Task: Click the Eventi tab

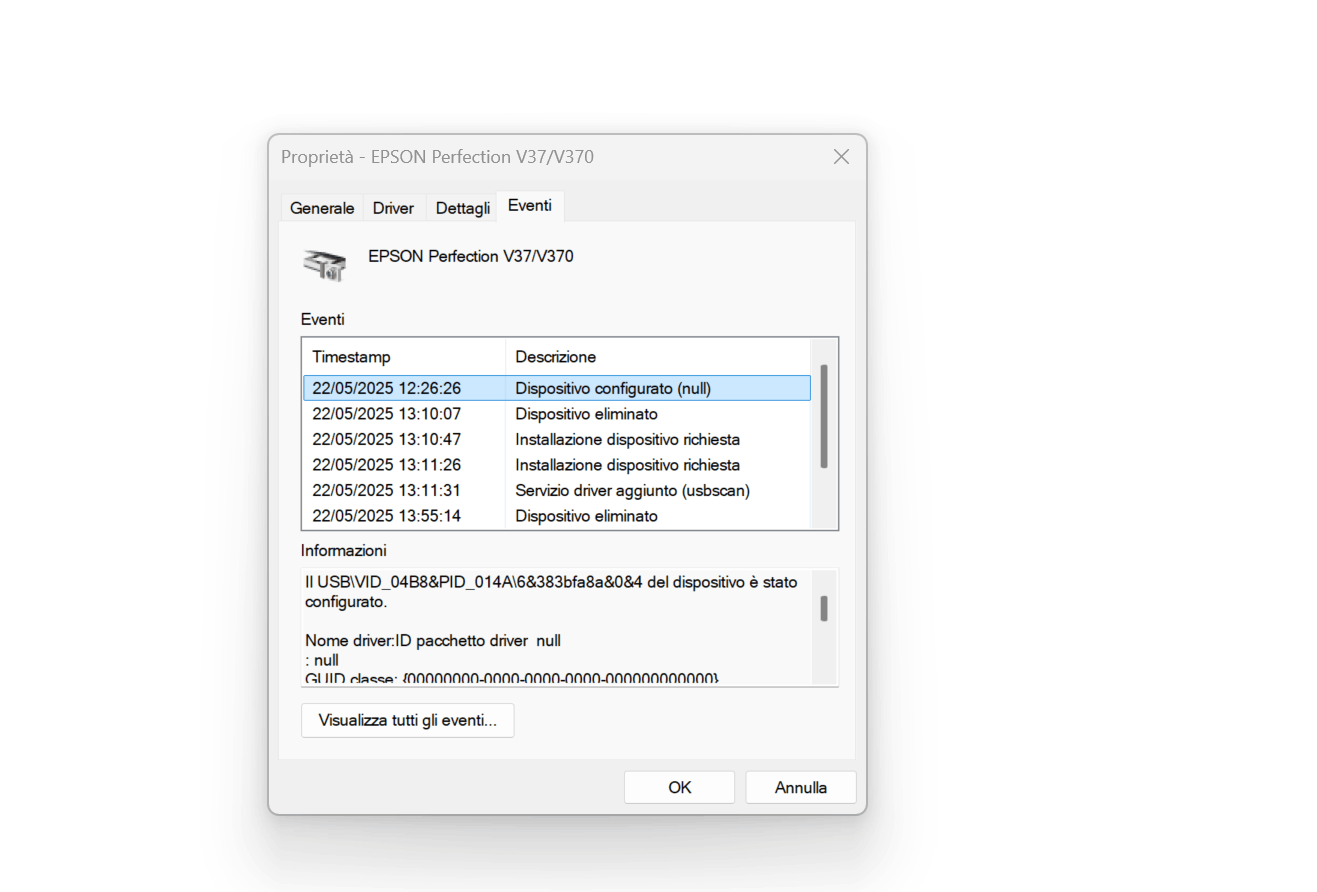Action: [x=530, y=205]
